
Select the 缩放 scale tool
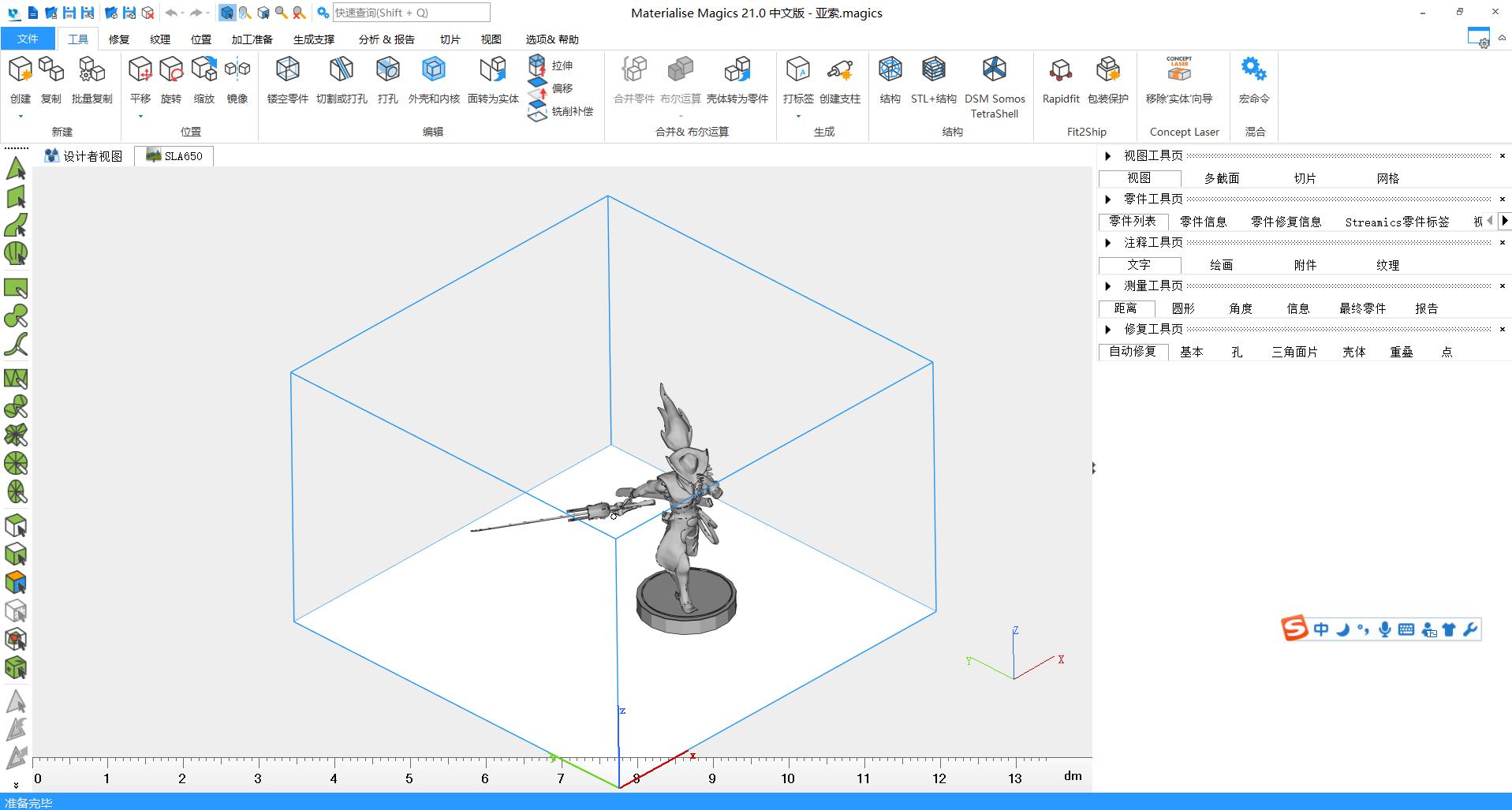coord(203,70)
